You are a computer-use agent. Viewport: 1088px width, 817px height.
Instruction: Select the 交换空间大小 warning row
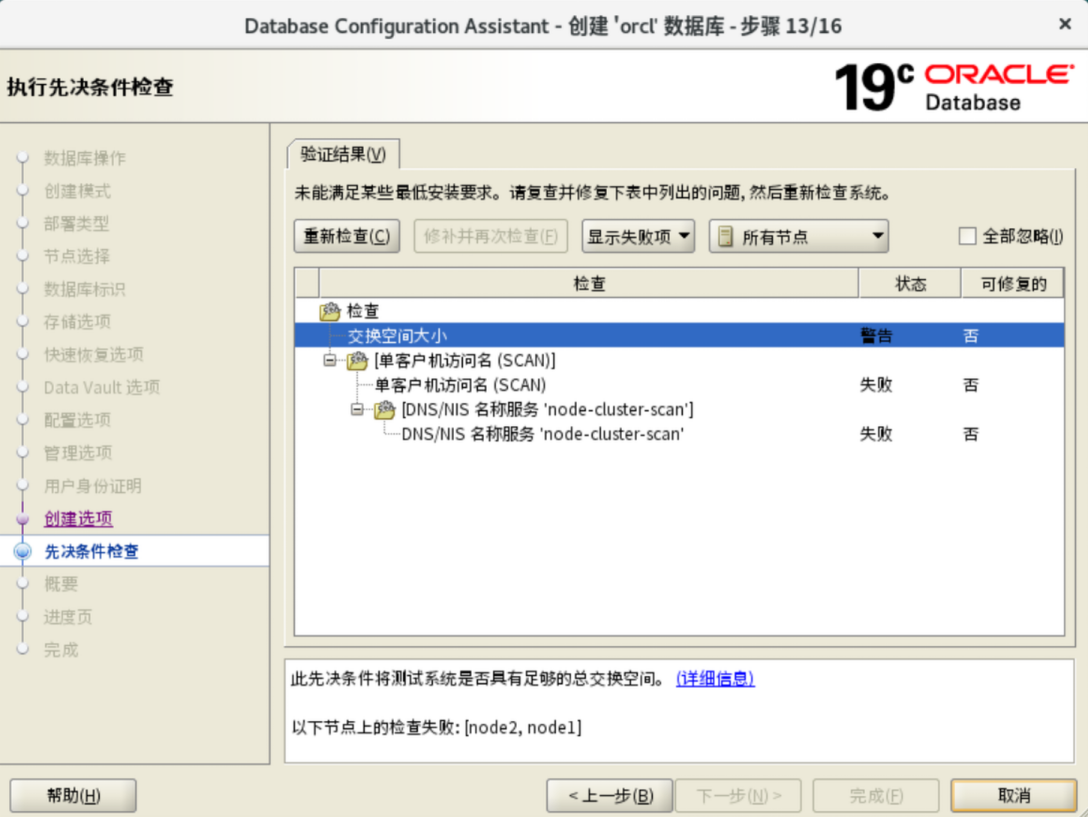click(x=600, y=336)
